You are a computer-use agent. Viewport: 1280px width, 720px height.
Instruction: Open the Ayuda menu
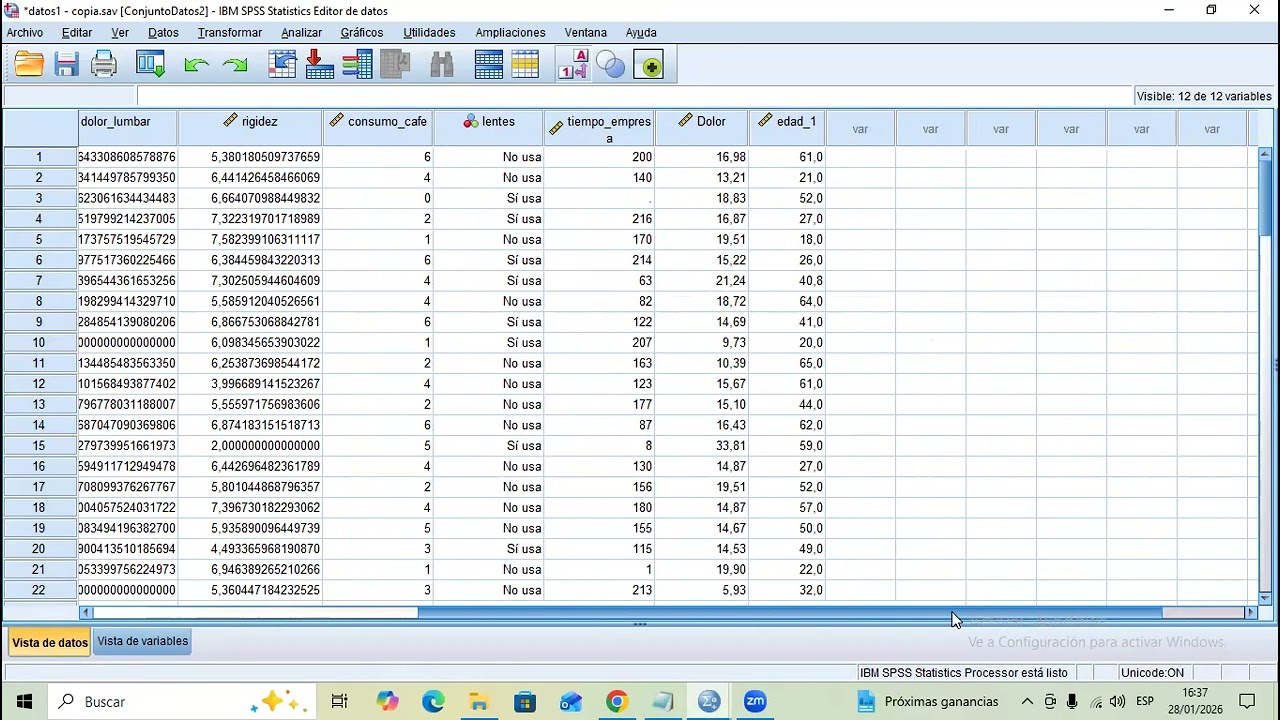(x=641, y=33)
